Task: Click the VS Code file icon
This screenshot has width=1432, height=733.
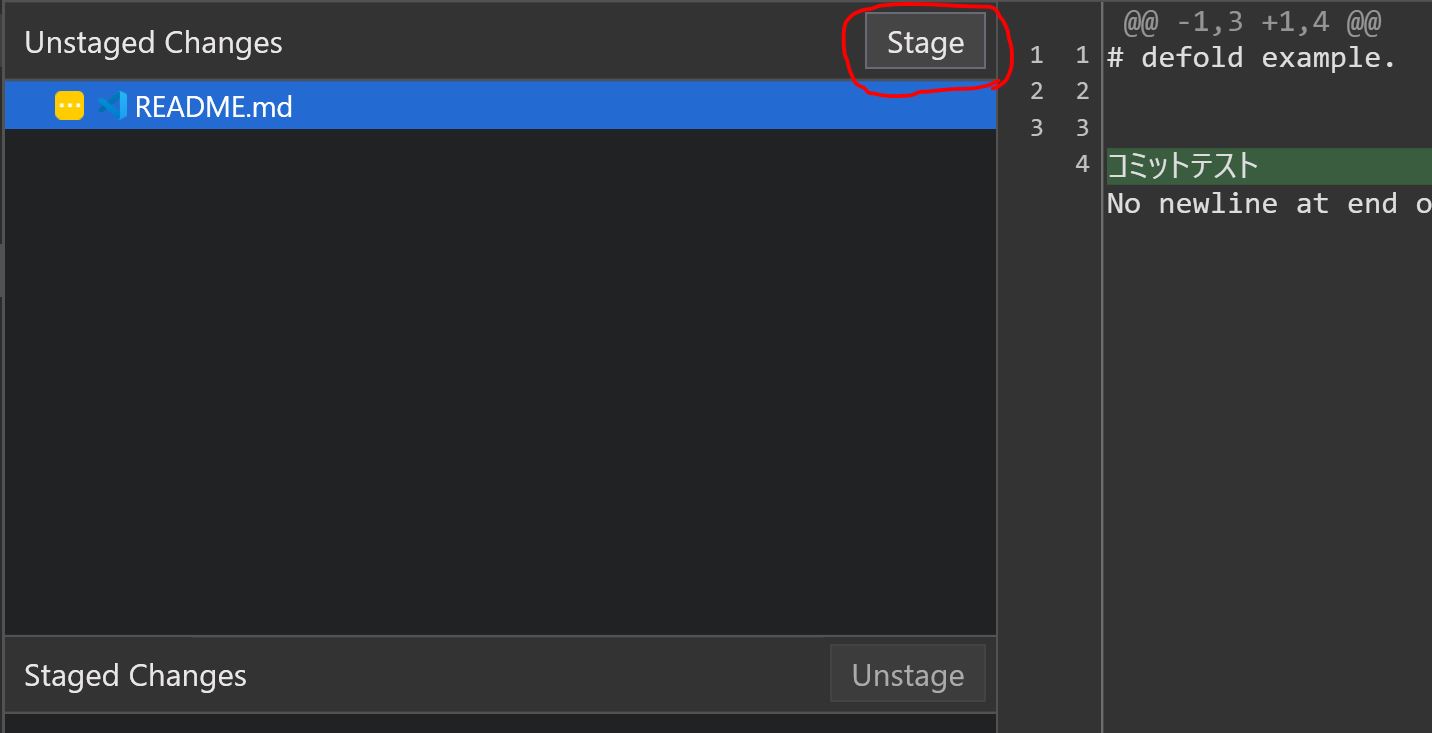Action: pyautogui.click(x=111, y=106)
